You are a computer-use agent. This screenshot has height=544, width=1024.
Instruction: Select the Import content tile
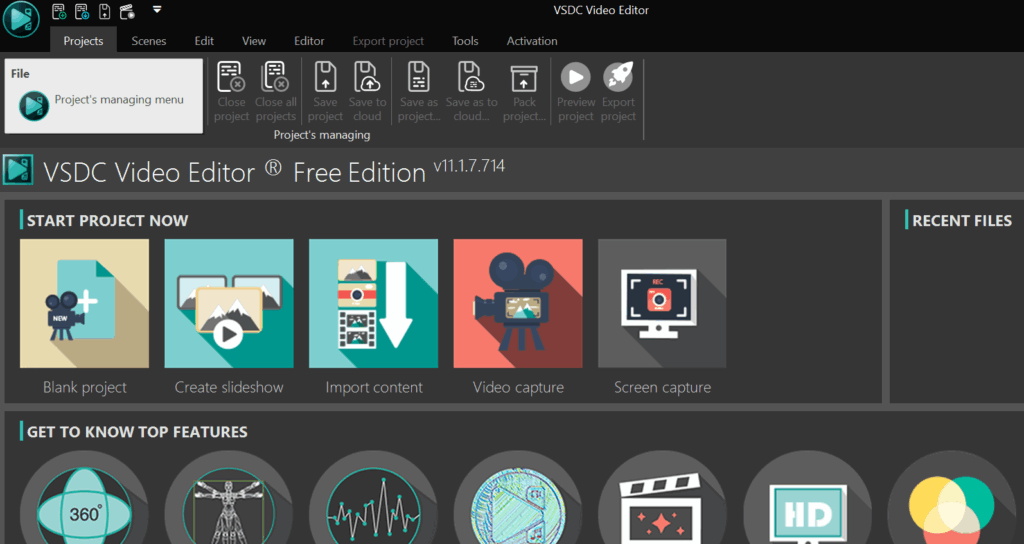(x=373, y=304)
